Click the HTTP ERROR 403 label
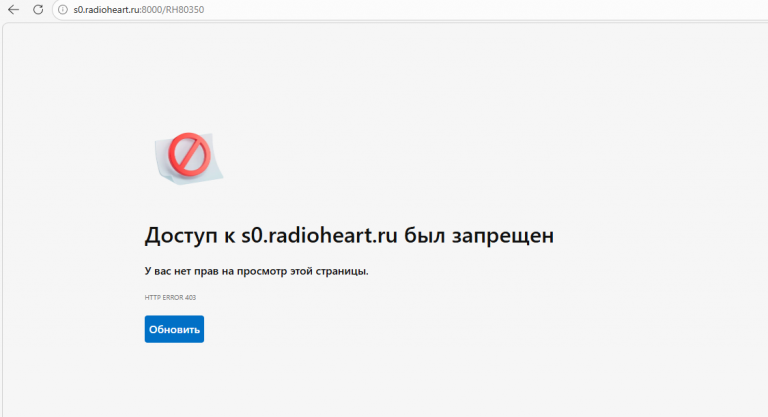The image size is (768, 417). click(170, 297)
